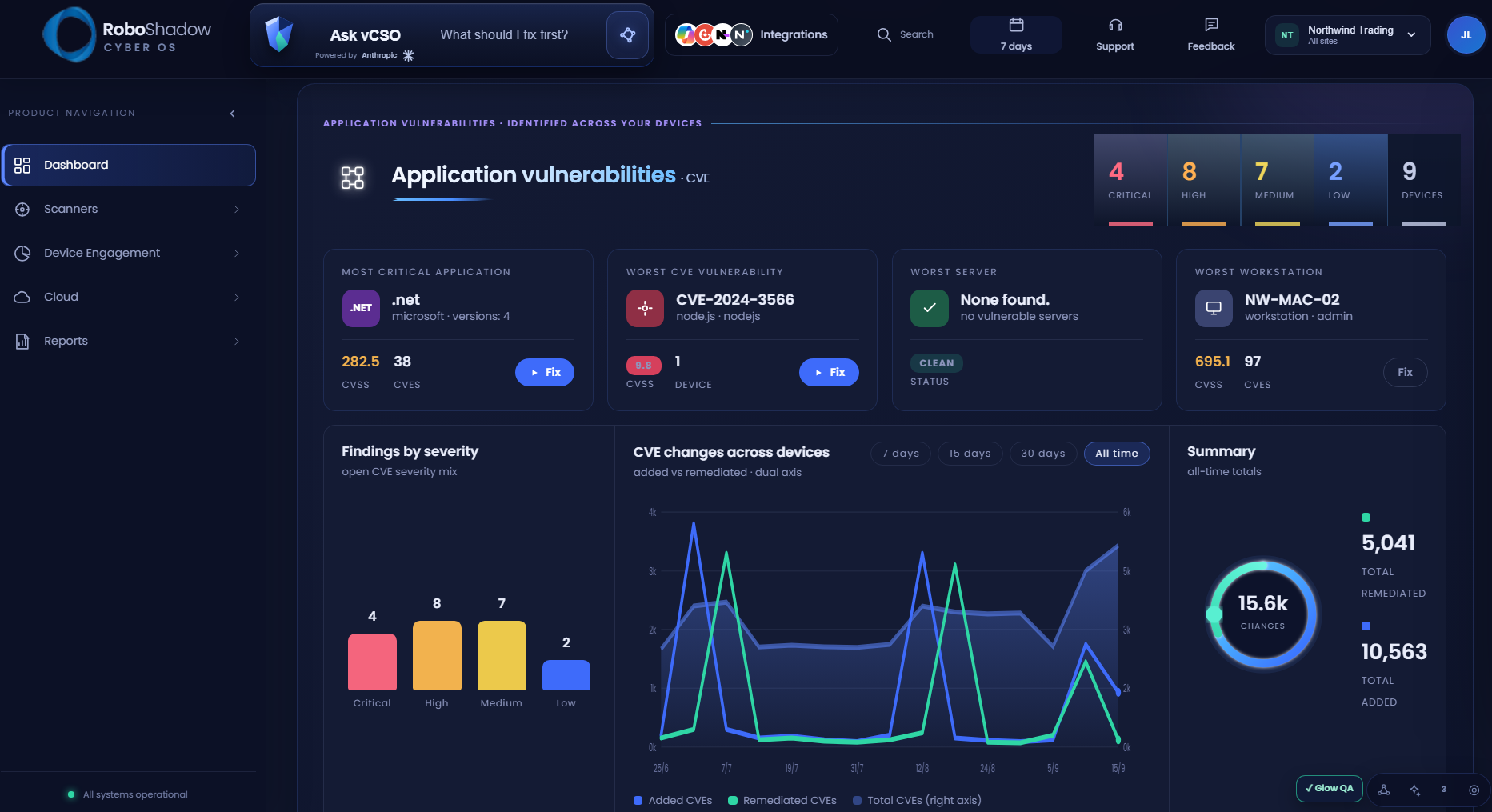Toggle the Added CVEs legend series
Image resolution: width=1492 pixels, height=812 pixels.
coord(673,801)
